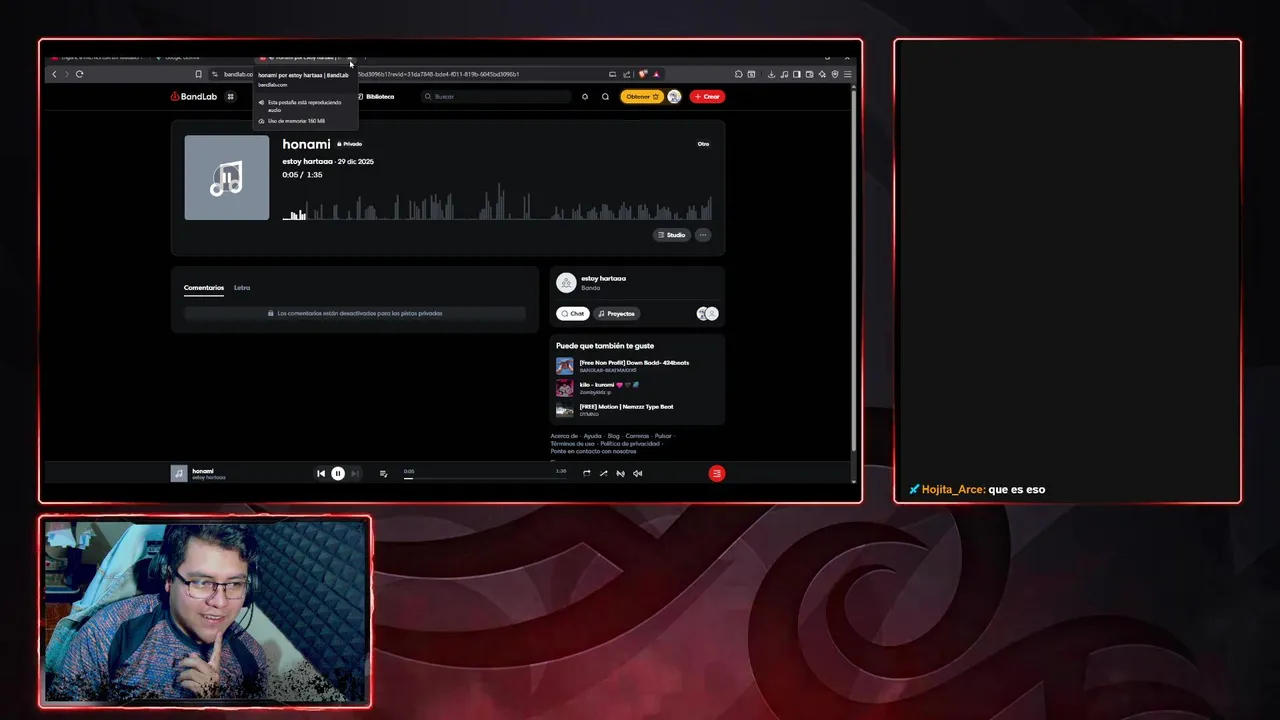Open the chat messages icon in header
The height and width of the screenshot is (720, 1280).
[x=605, y=97]
